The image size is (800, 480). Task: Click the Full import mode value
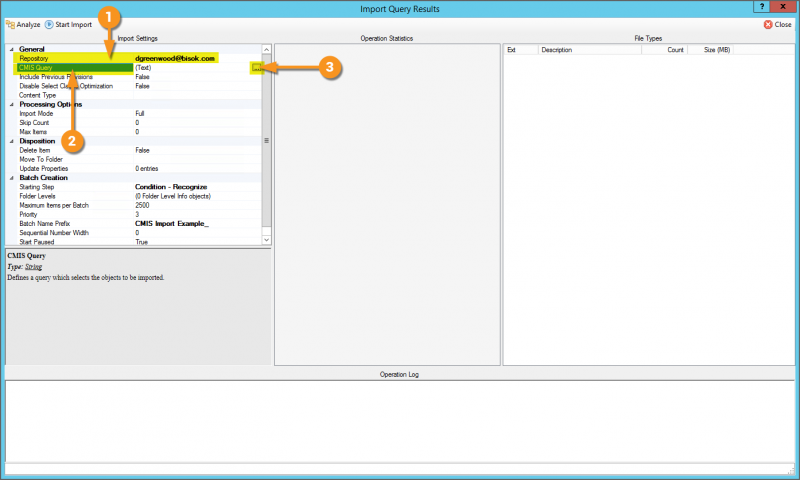(x=139, y=113)
